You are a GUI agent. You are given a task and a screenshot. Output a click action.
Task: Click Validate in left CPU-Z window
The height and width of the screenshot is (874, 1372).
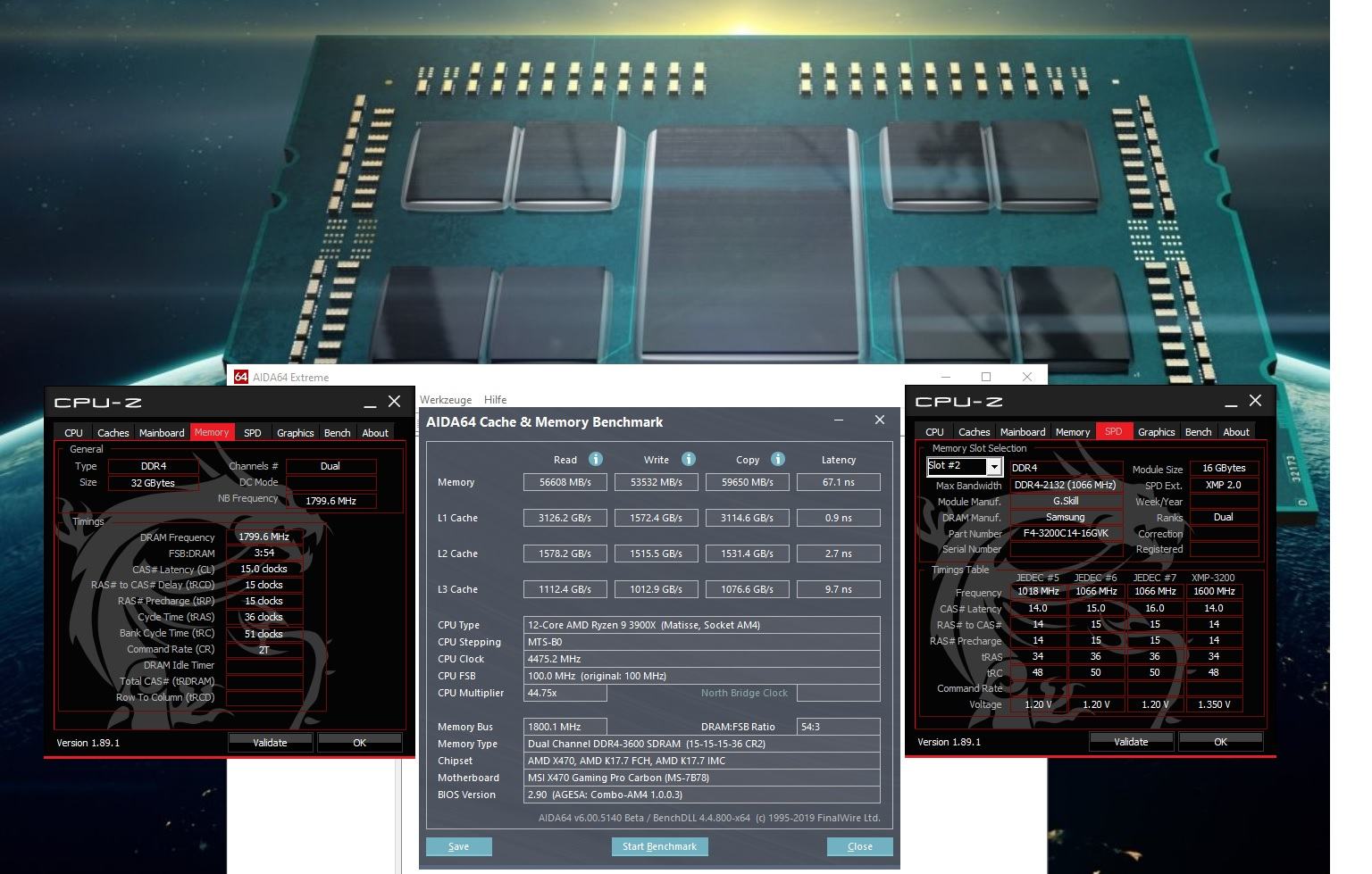270,742
